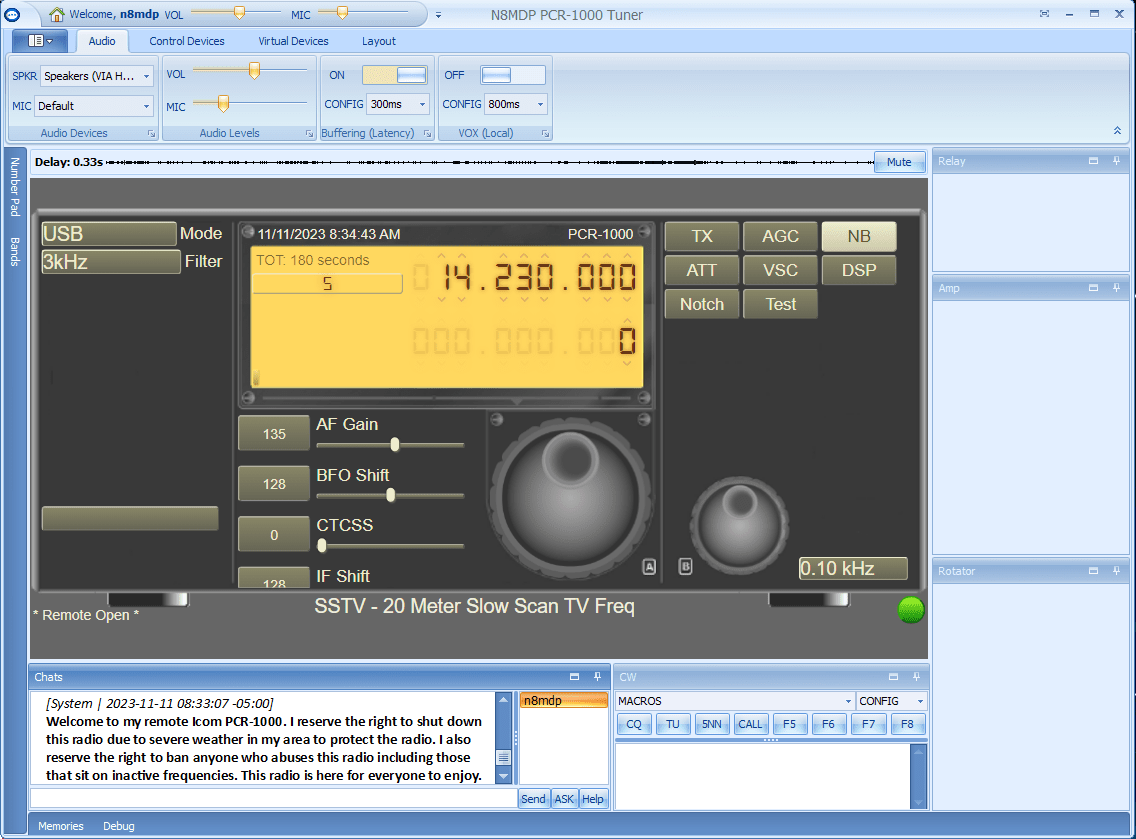
Task: Click the chat Help button
Action: pos(593,798)
